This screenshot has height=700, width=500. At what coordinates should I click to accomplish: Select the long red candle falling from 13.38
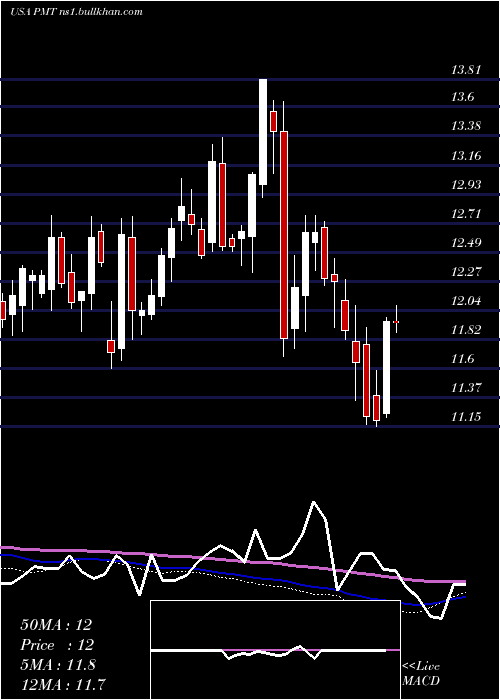[284, 234]
